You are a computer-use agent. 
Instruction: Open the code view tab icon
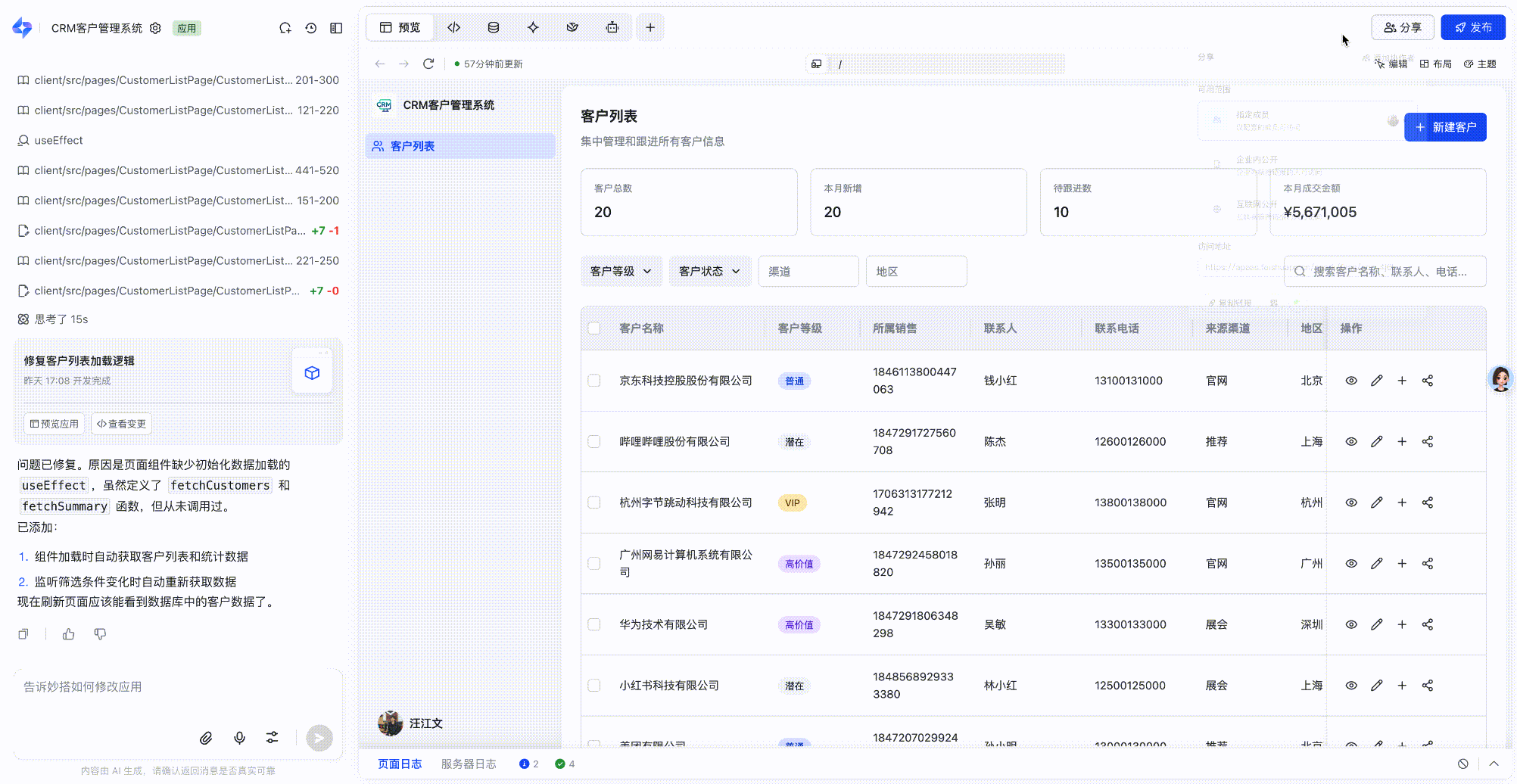coord(453,27)
